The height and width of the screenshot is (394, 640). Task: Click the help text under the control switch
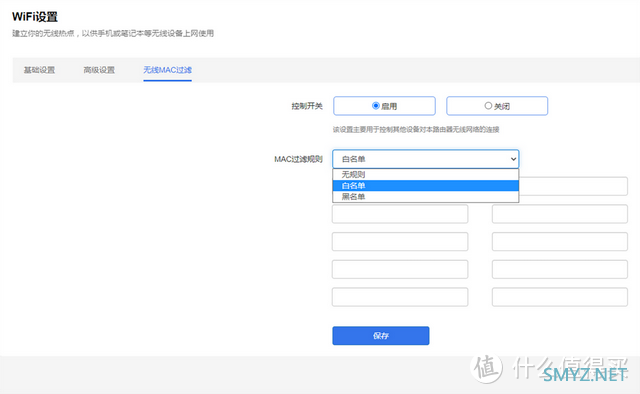(x=416, y=129)
